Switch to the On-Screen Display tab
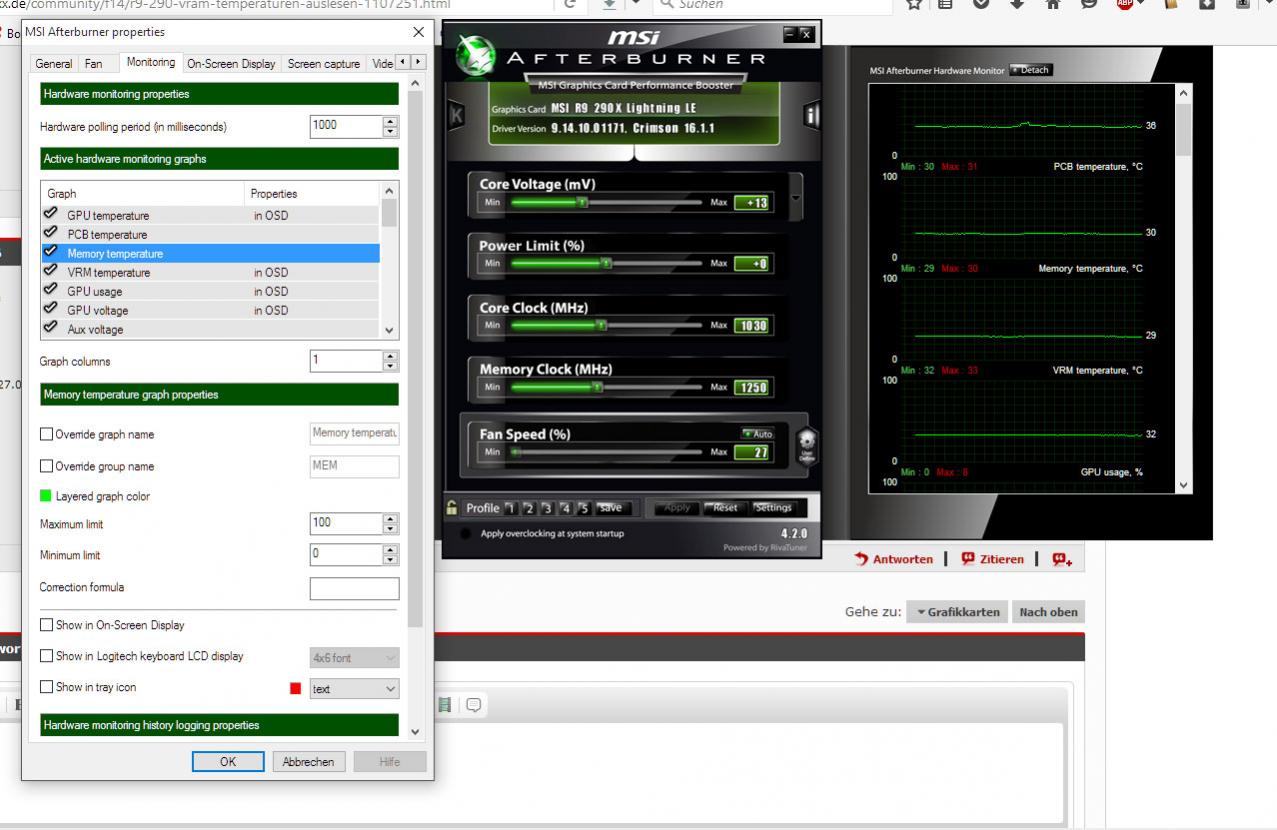Viewport: 1277px width, 830px height. point(231,64)
